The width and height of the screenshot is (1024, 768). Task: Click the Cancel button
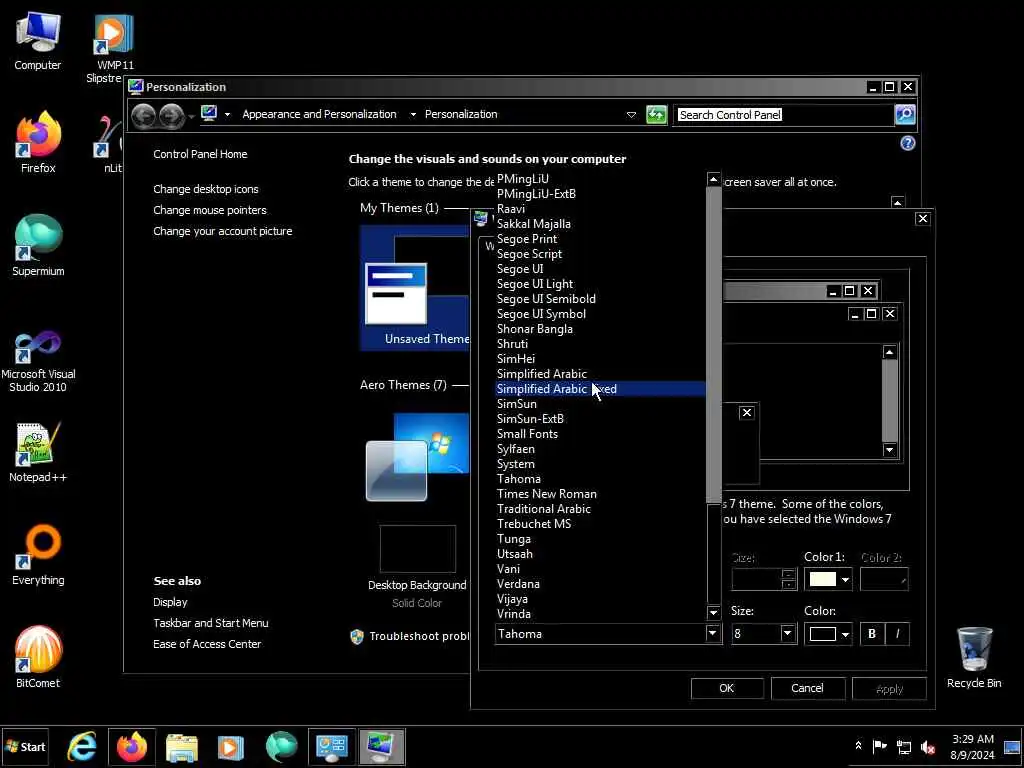tap(808, 688)
